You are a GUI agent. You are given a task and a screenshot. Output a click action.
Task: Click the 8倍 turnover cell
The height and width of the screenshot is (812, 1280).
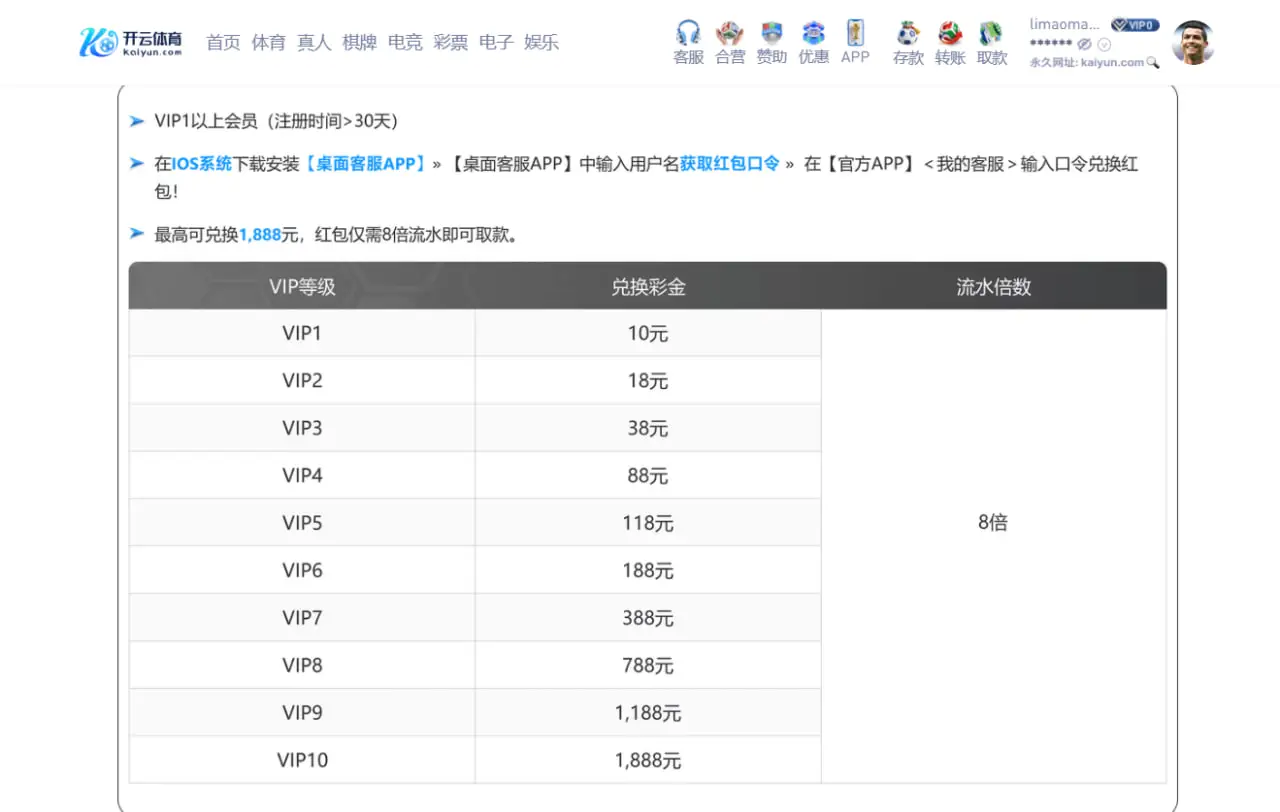(993, 546)
